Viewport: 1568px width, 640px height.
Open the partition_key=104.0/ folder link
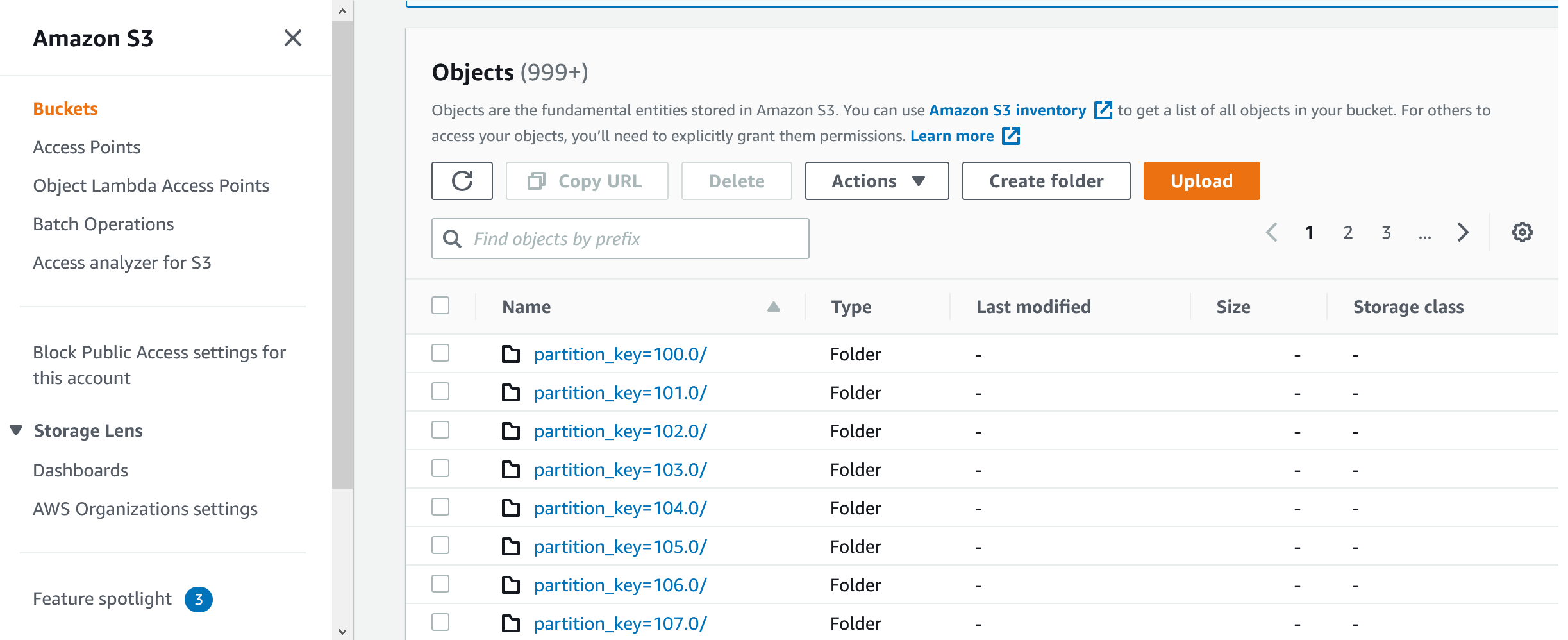(x=620, y=508)
